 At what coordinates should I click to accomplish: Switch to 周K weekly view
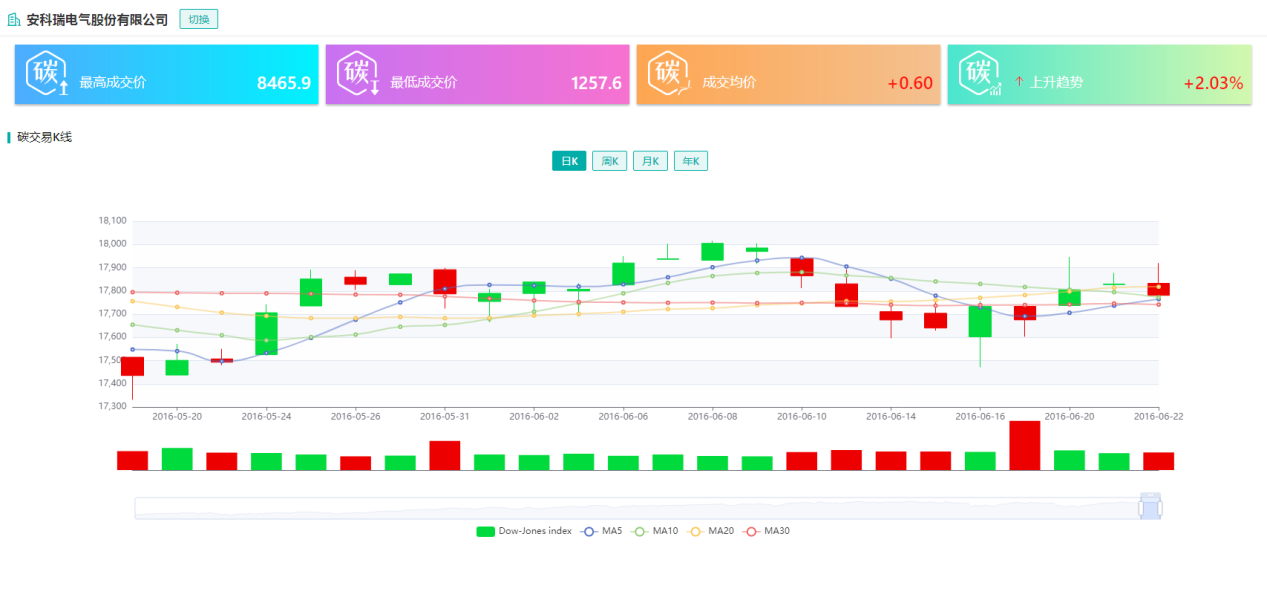tap(609, 161)
